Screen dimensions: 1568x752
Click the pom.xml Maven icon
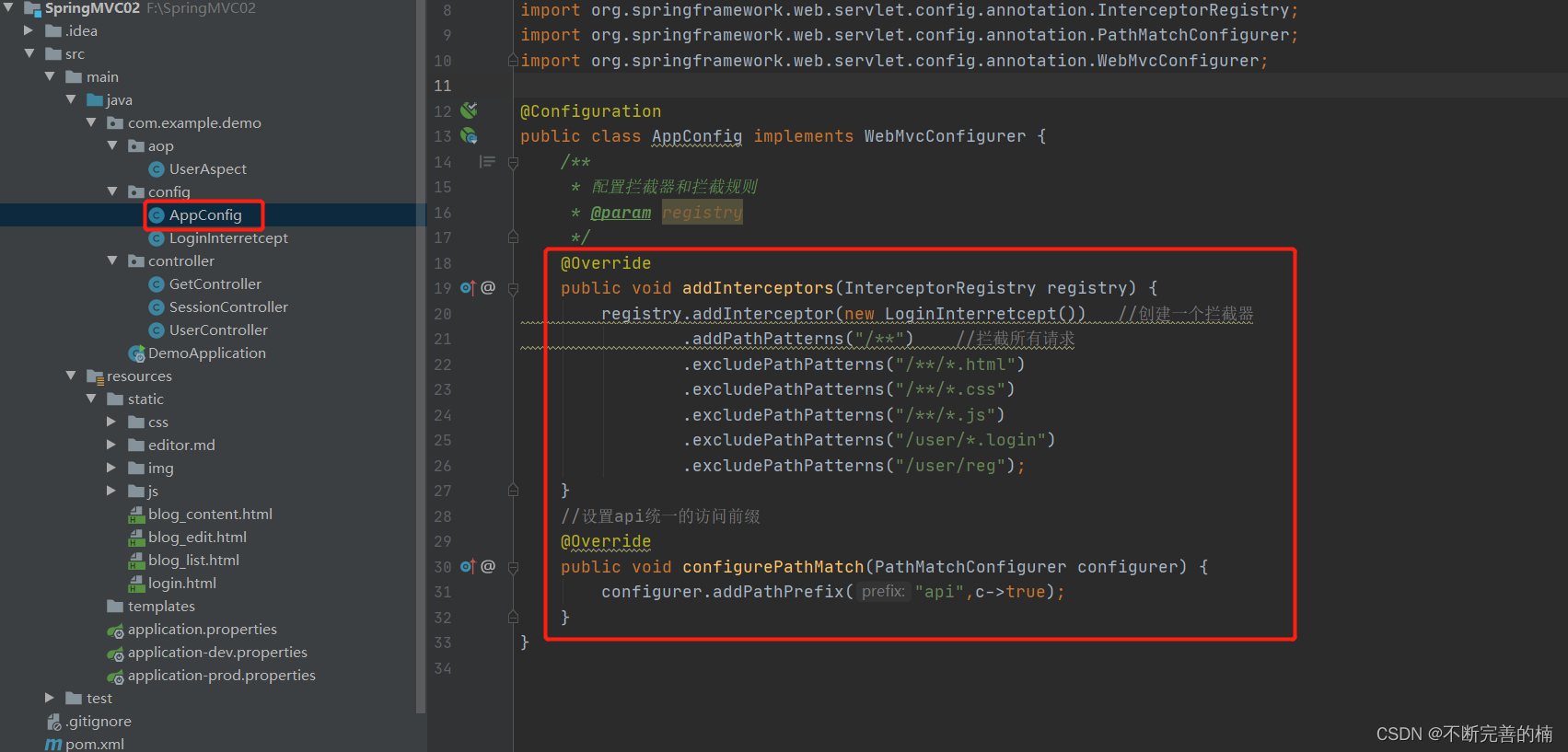(53, 744)
